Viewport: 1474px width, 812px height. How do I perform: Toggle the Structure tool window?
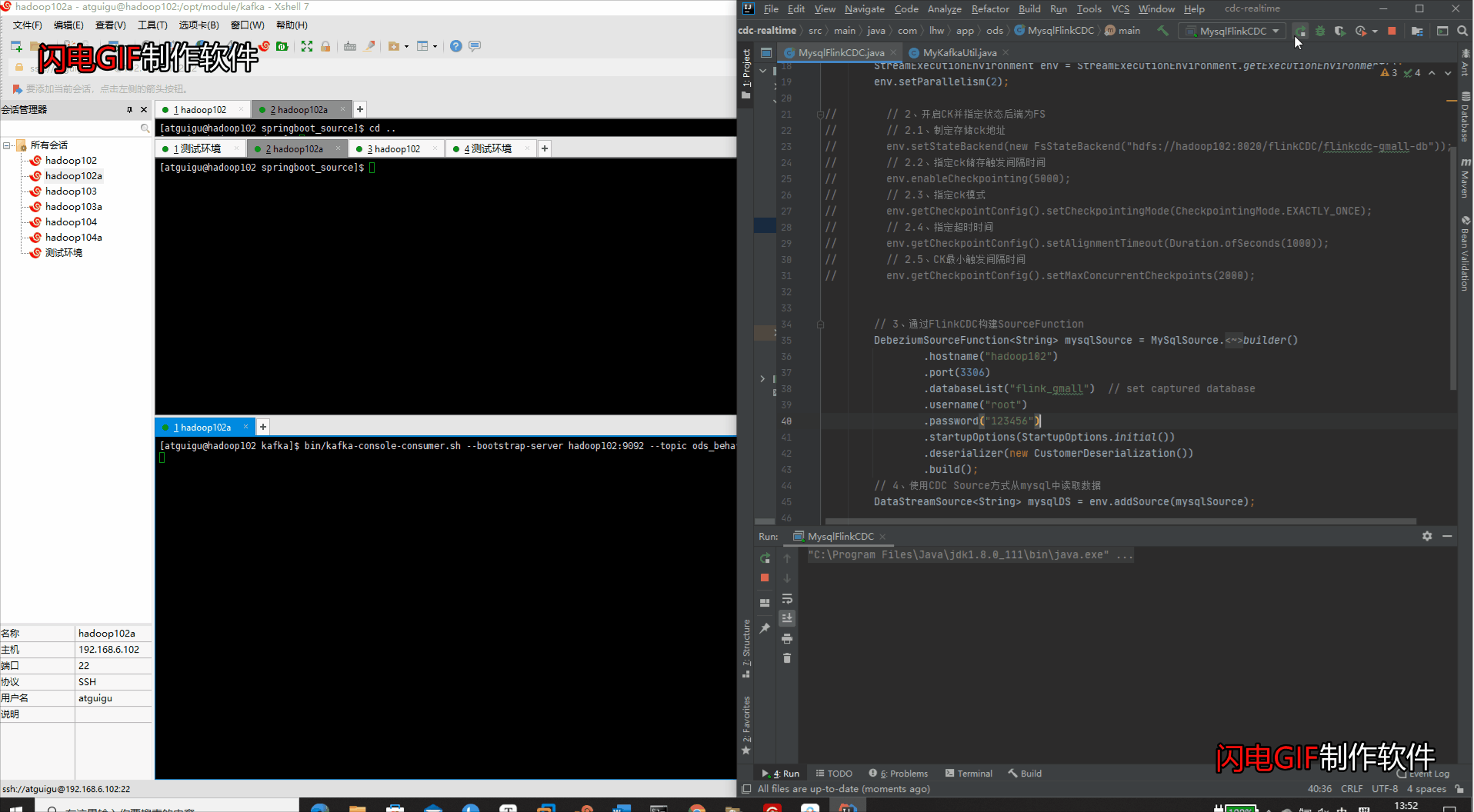745,647
